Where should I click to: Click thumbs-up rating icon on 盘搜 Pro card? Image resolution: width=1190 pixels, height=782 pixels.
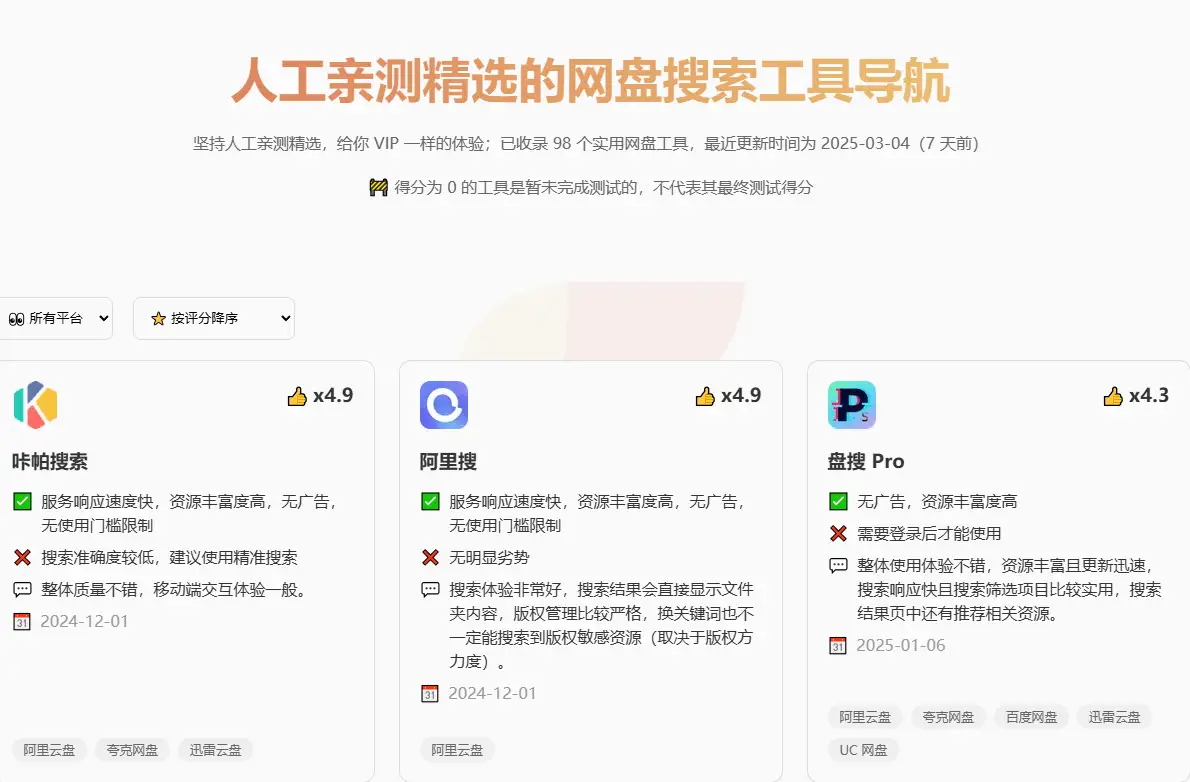click(1113, 396)
